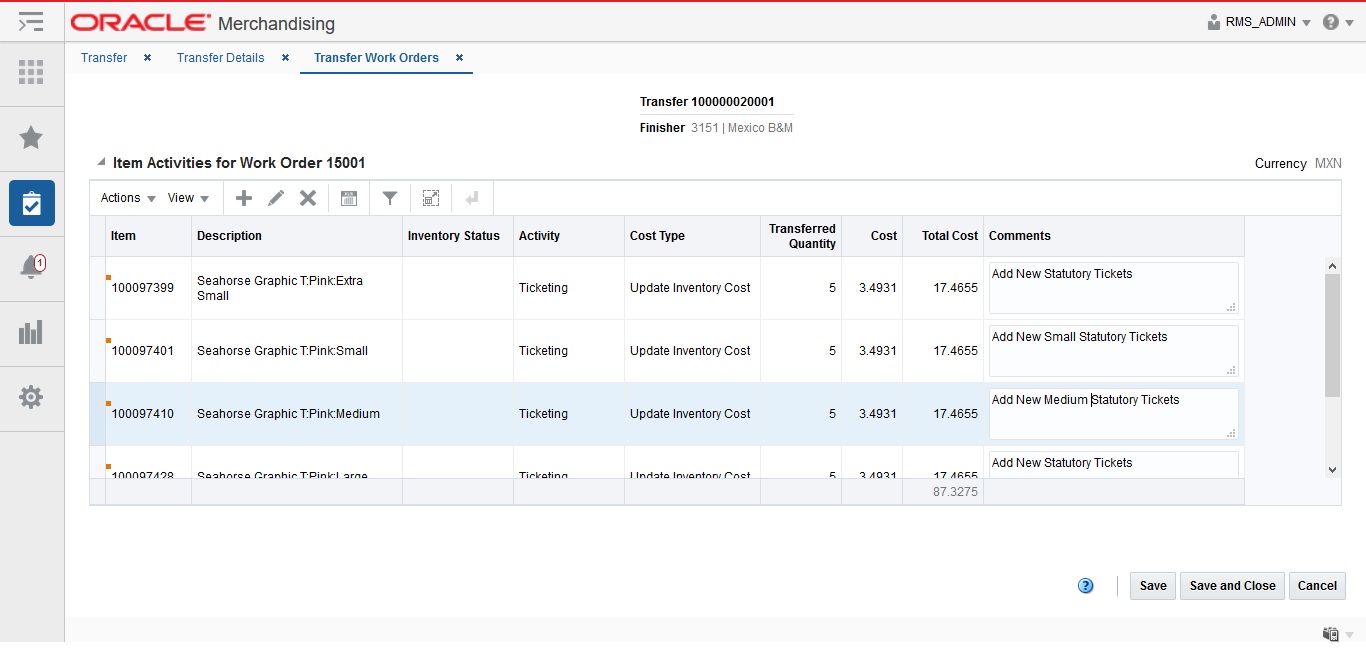Click the Save and Close button
Screen dimensions: 1366x654
pos(1231,586)
